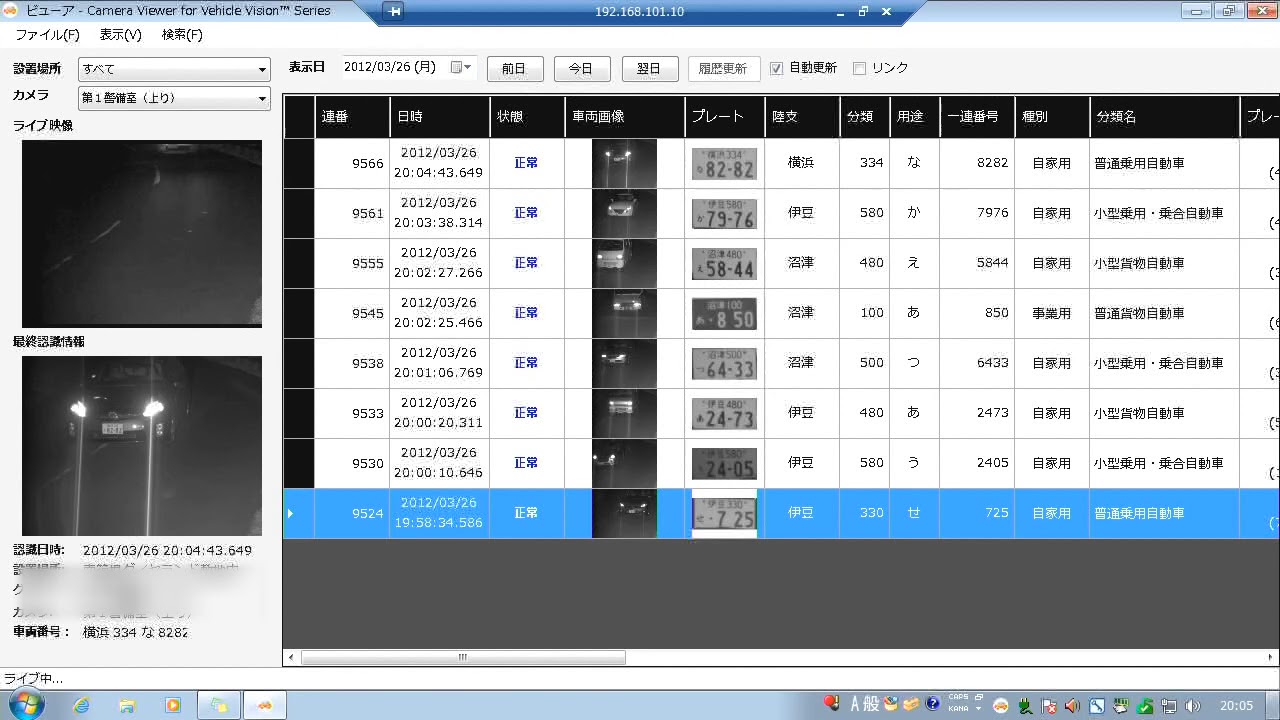The image size is (1280, 720).
Task: Select row header for record 9538
Action: point(299,363)
